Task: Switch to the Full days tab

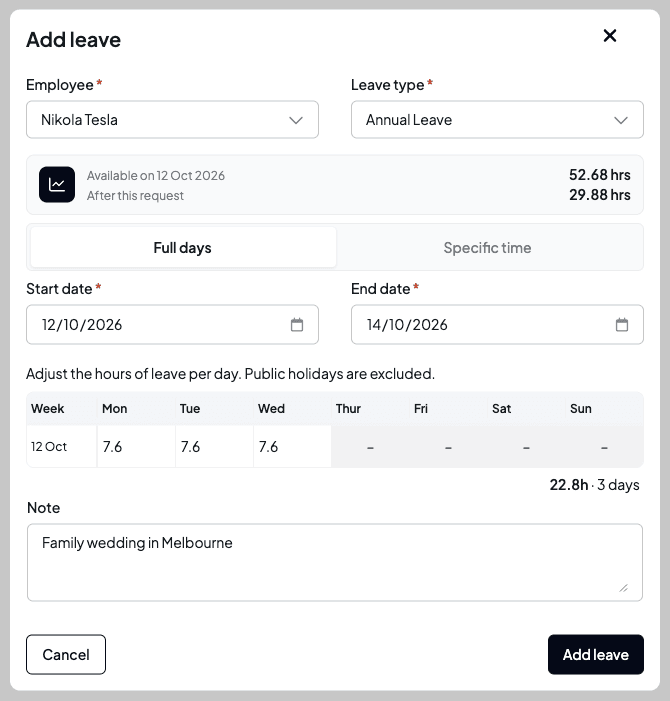Action: pos(183,247)
